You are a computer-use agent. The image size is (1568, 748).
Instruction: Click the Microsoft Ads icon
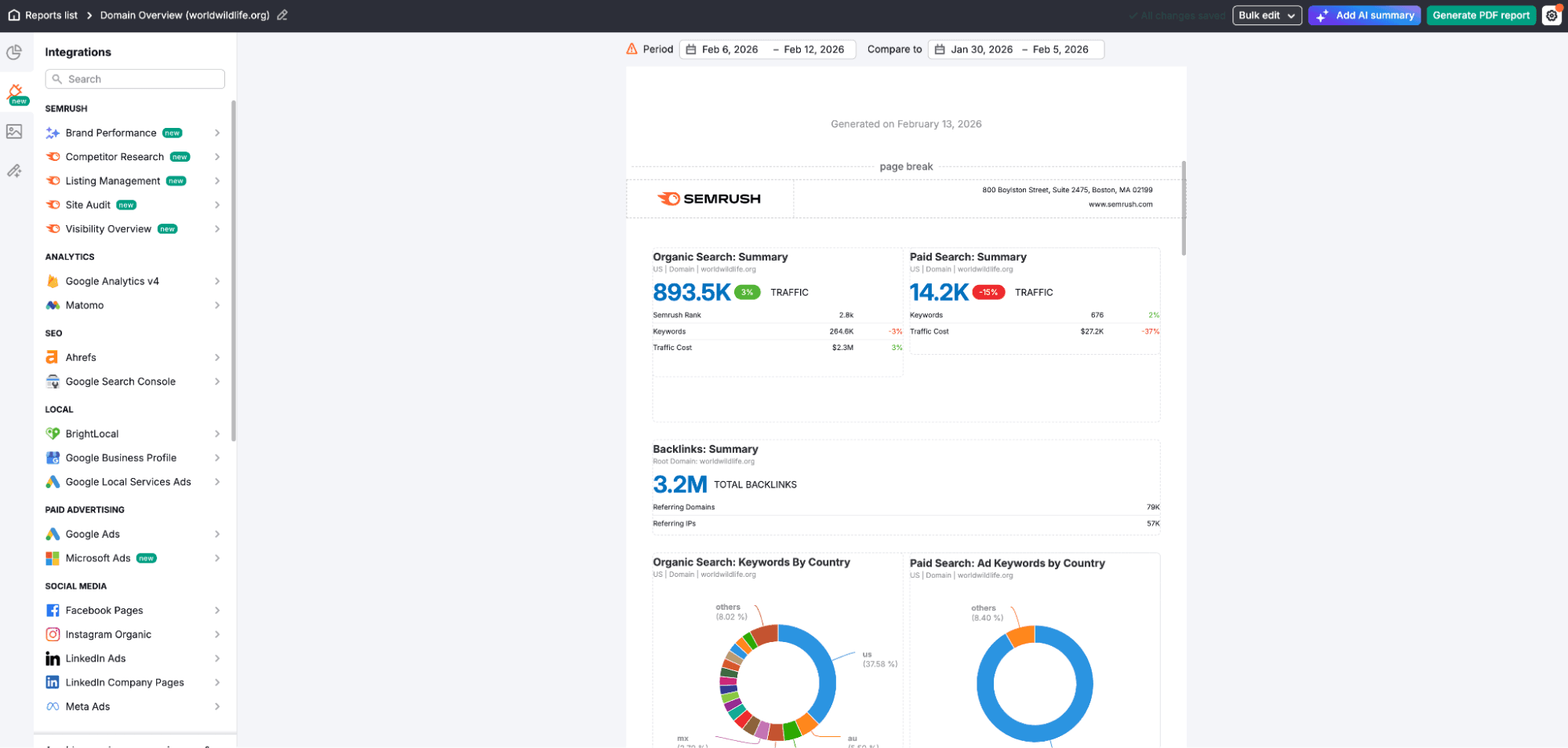coord(53,558)
